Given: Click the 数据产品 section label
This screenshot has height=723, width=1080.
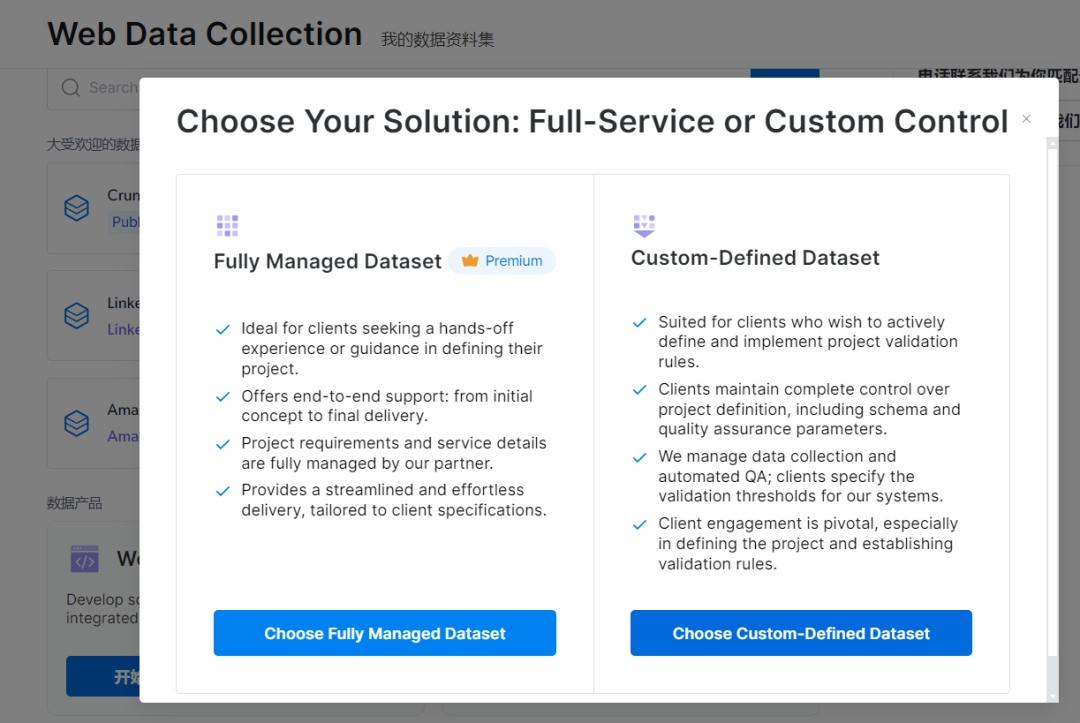Looking at the screenshot, I should click(x=74, y=503).
